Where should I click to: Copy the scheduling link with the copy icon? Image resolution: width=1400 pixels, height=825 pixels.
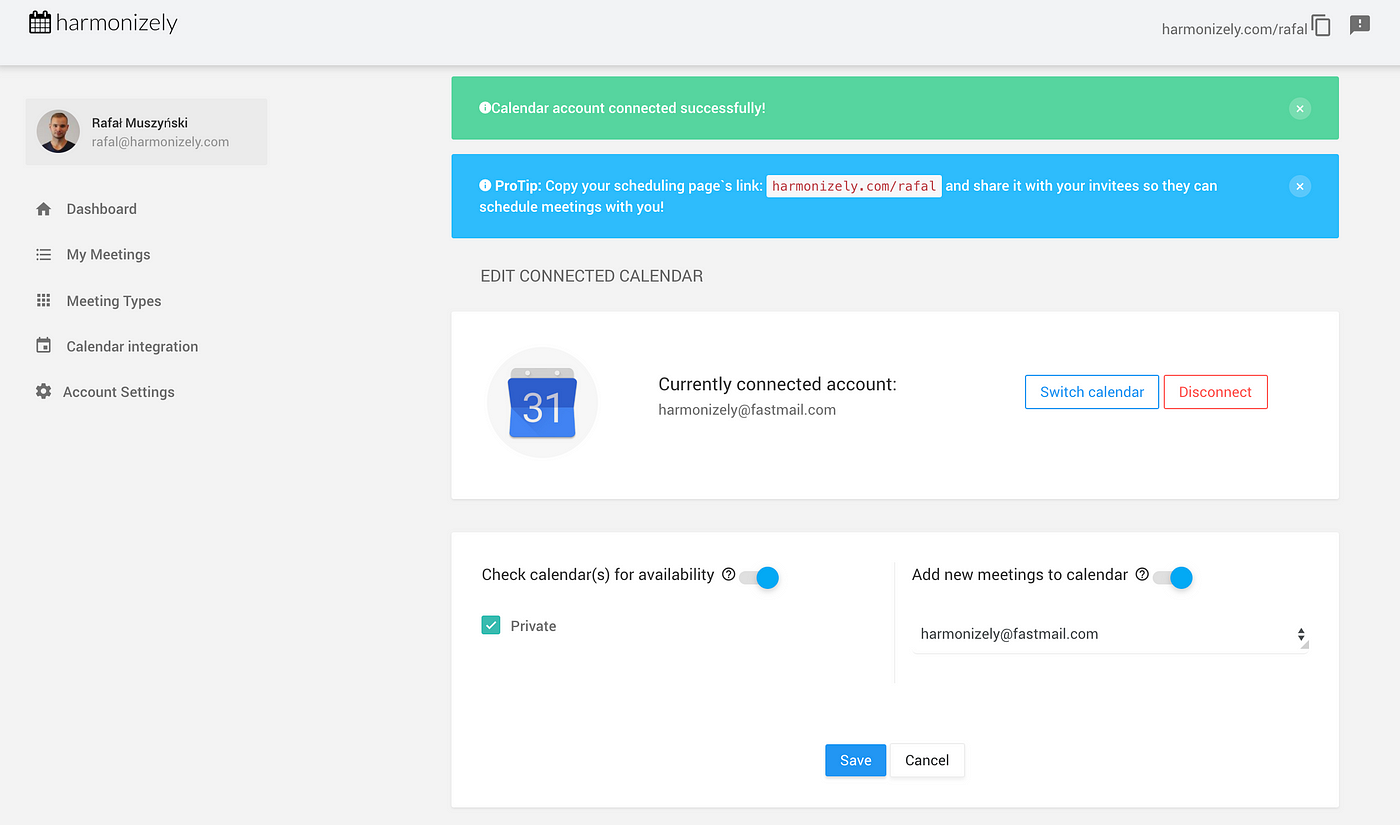point(1322,26)
